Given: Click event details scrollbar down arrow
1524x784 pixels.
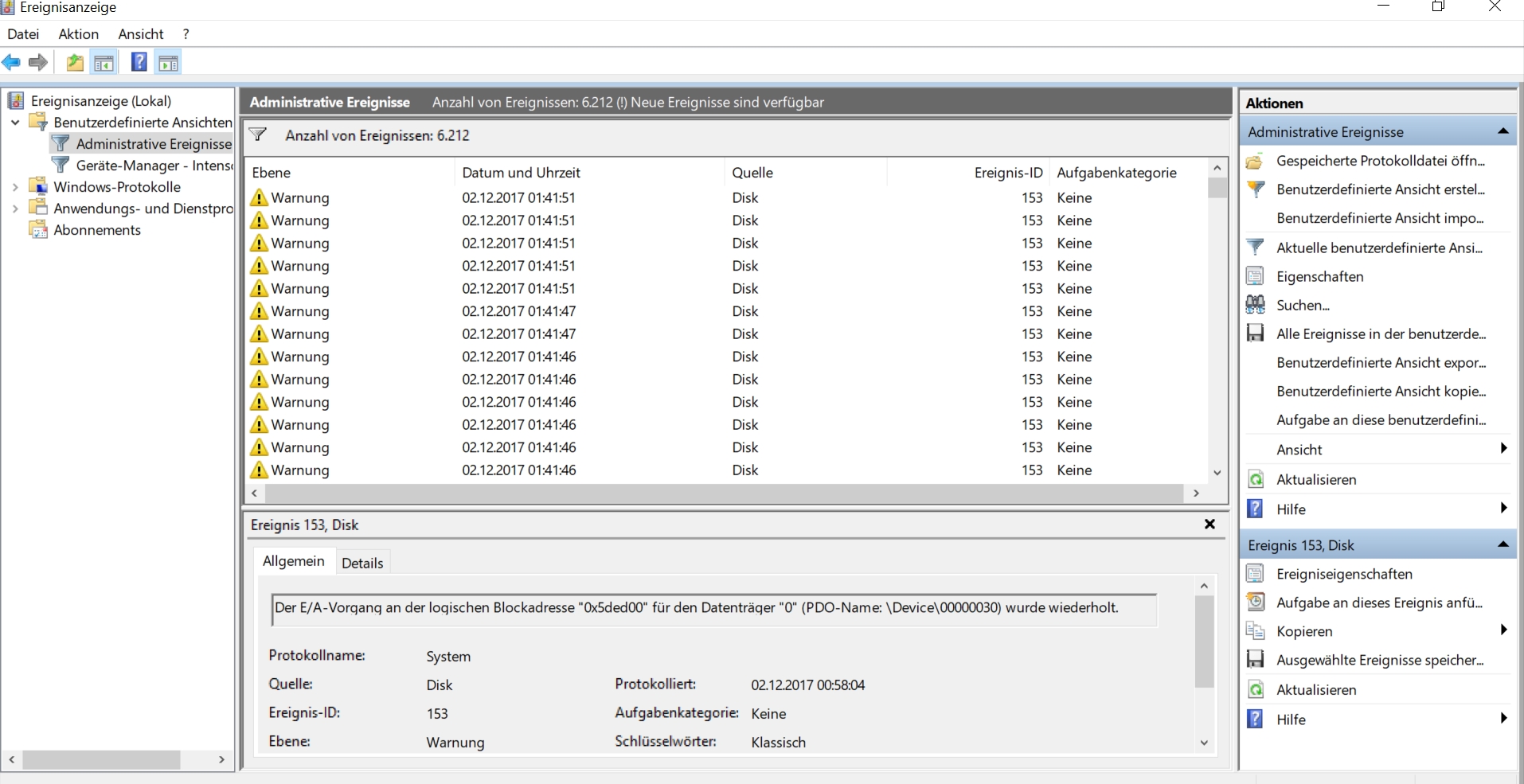Looking at the screenshot, I should click(1204, 743).
